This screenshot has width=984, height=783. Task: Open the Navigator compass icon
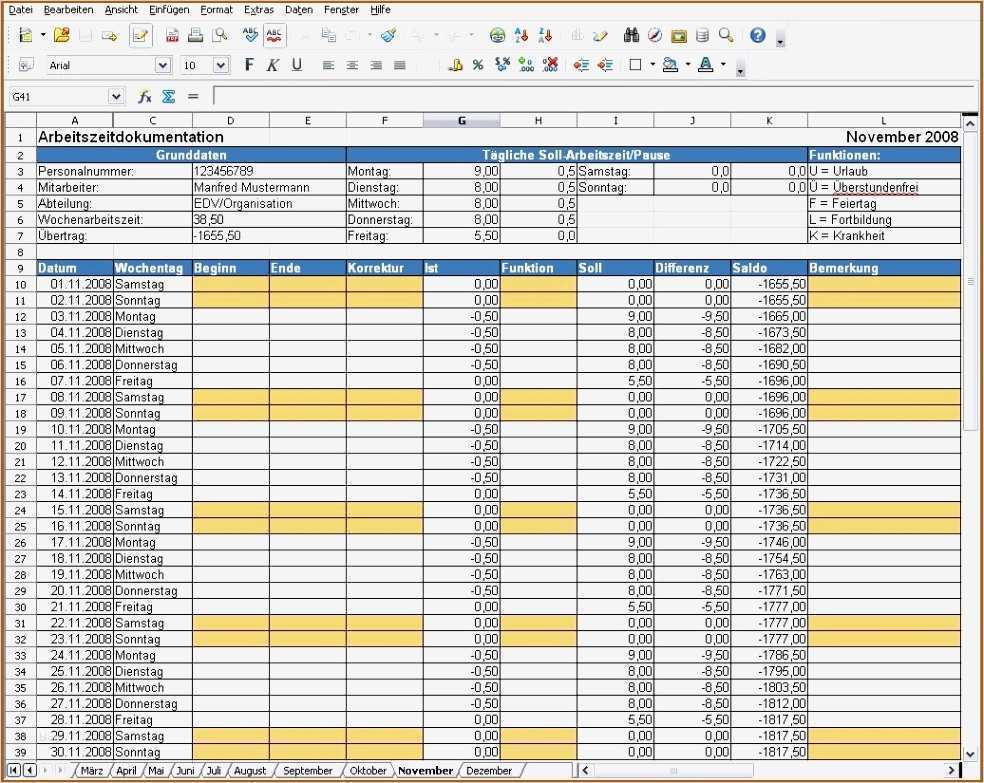[655, 36]
